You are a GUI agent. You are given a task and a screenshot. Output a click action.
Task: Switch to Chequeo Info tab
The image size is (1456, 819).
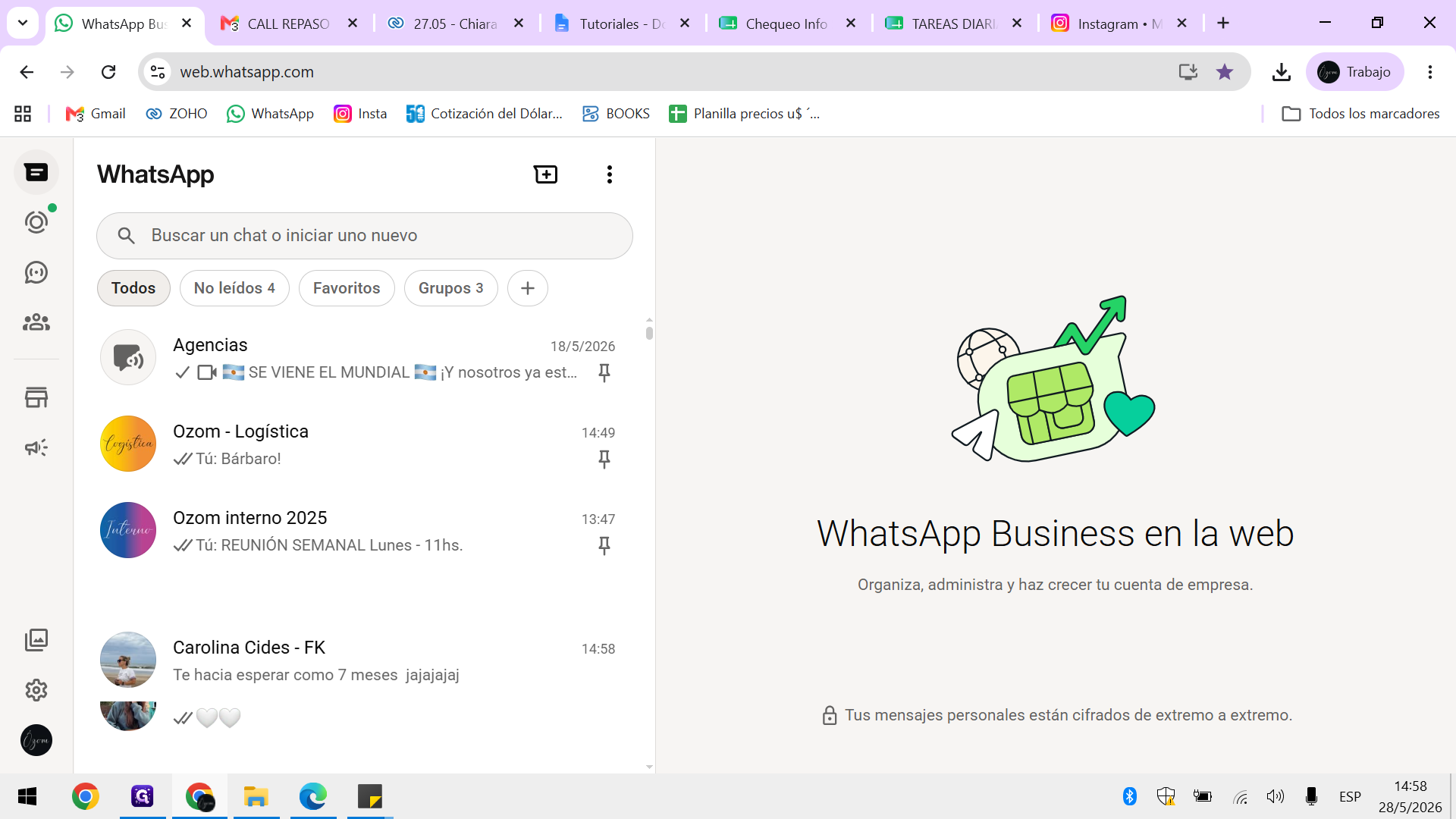786,24
